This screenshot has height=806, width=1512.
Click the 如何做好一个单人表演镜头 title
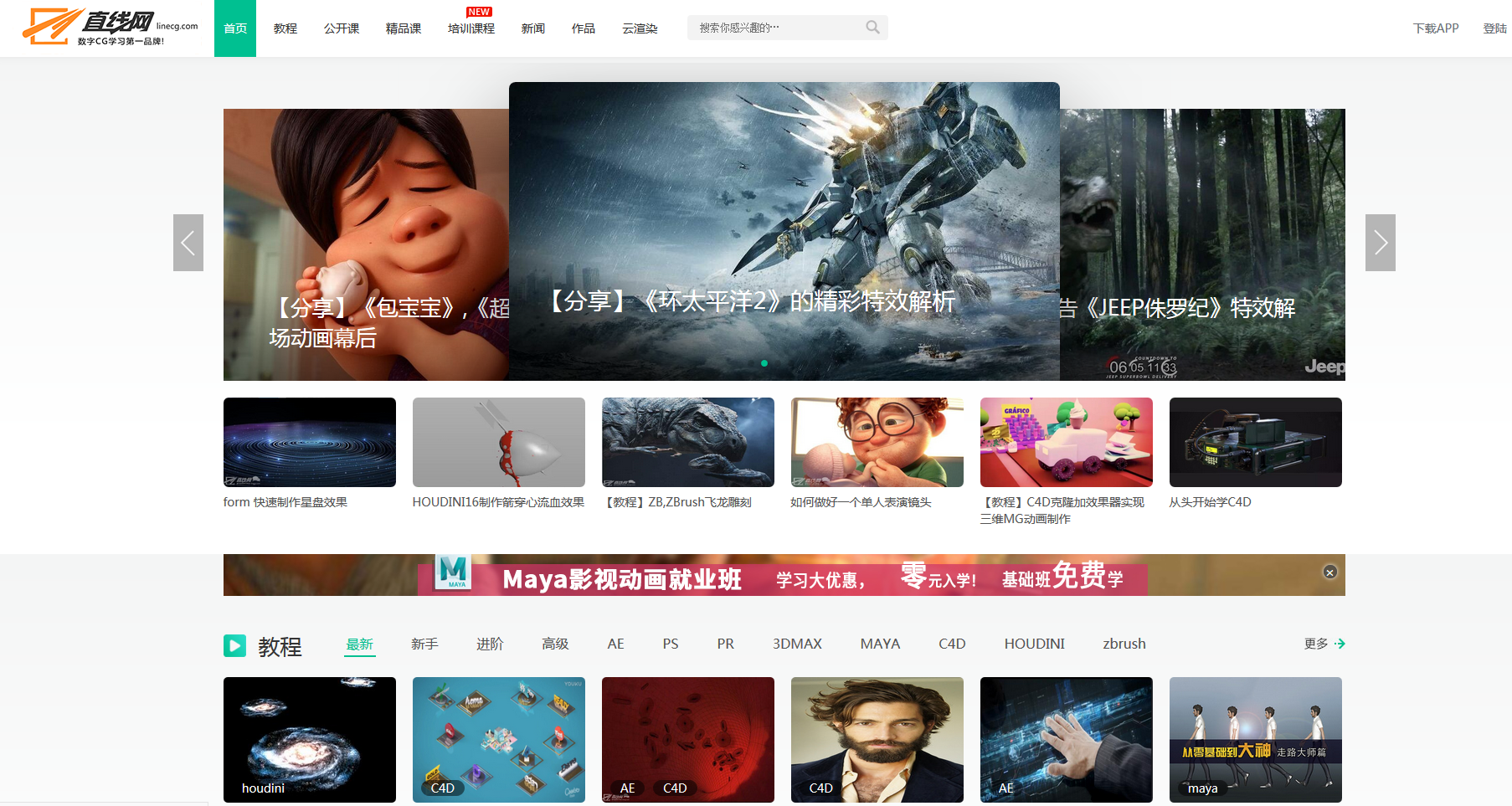click(x=861, y=502)
